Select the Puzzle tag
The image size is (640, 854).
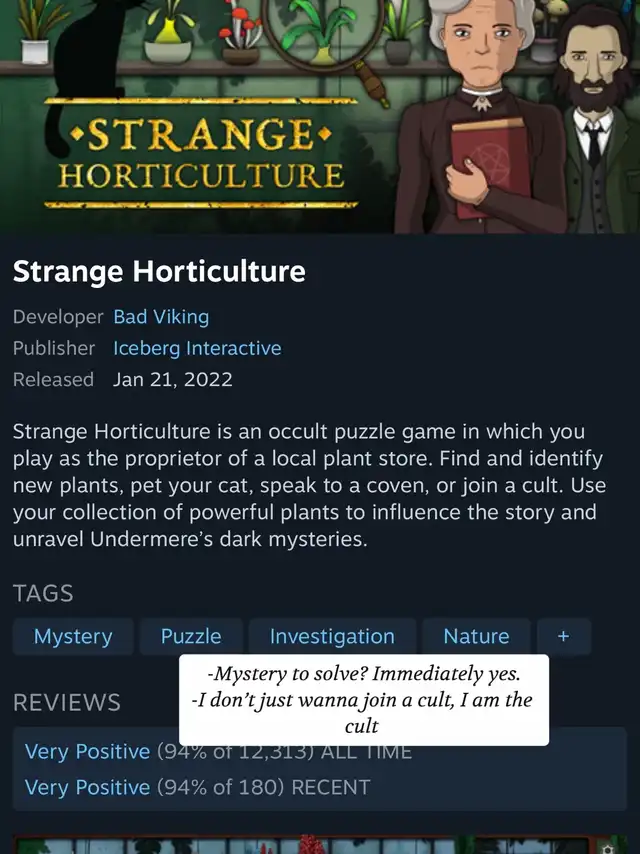tap(191, 636)
